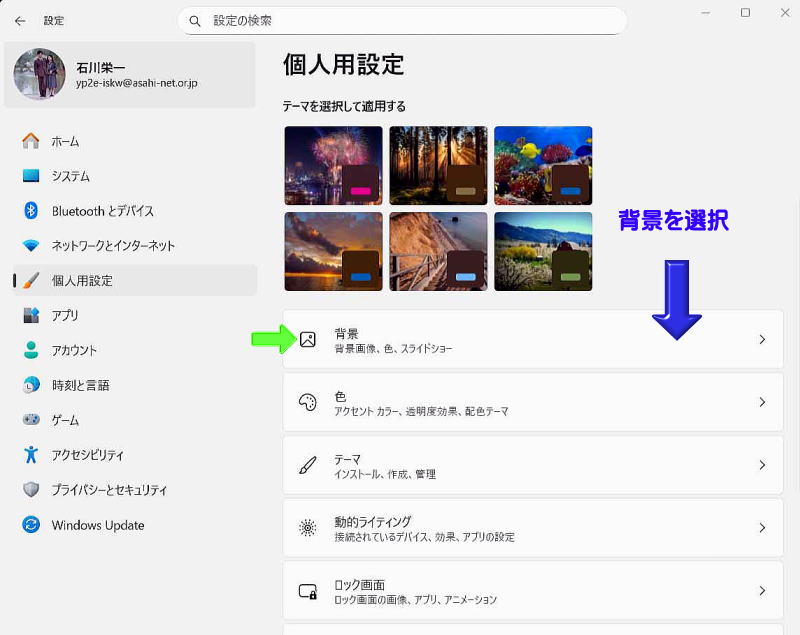Go to 時刻と言語 in sidebar
The height and width of the screenshot is (635, 800).
[80, 385]
